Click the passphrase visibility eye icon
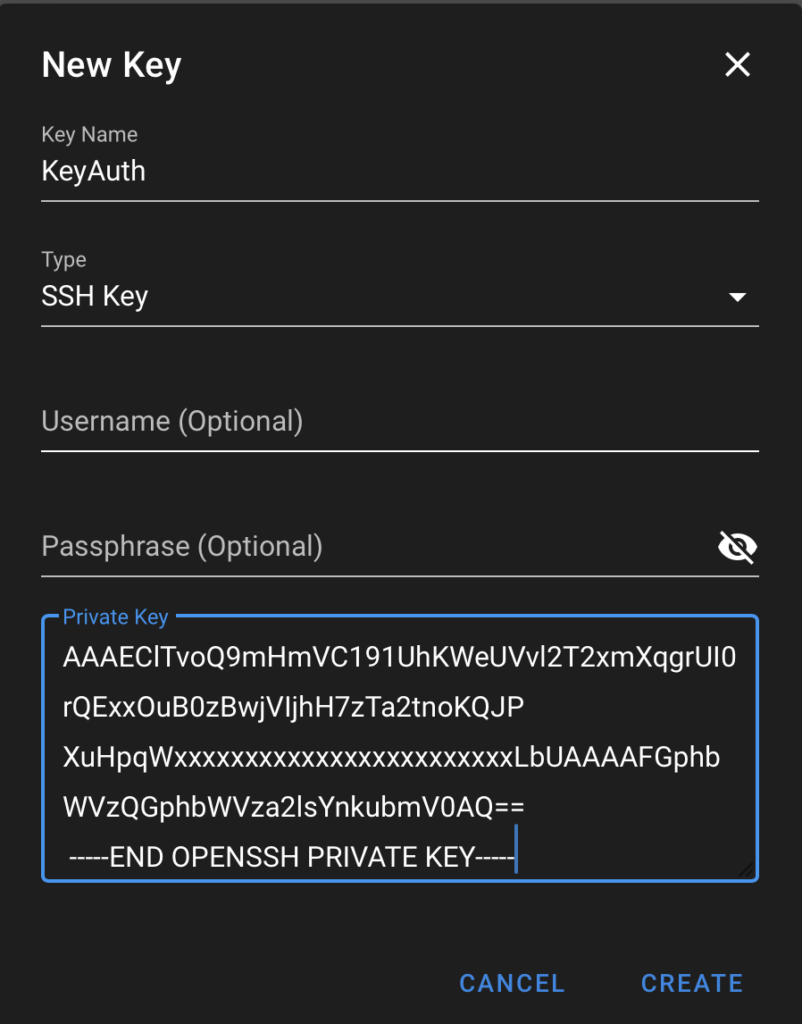Image resolution: width=802 pixels, height=1024 pixels. click(737, 546)
